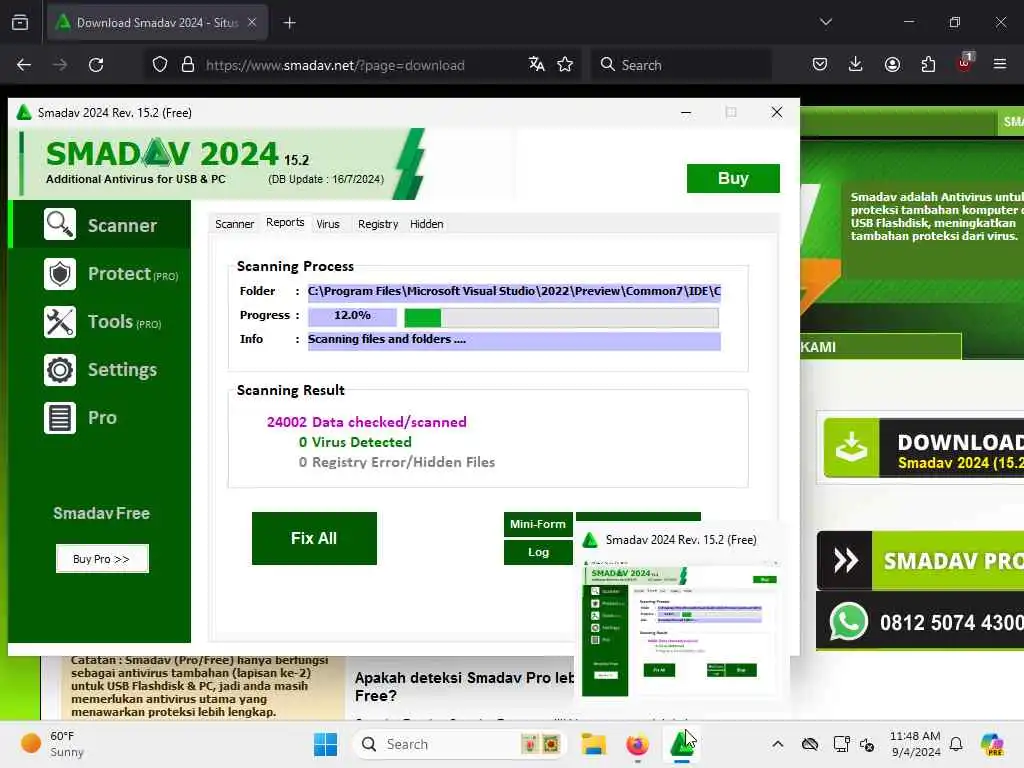Open File Explorer from taskbar
The width and height of the screenshot is (1024, 768).
pos(594,744)
